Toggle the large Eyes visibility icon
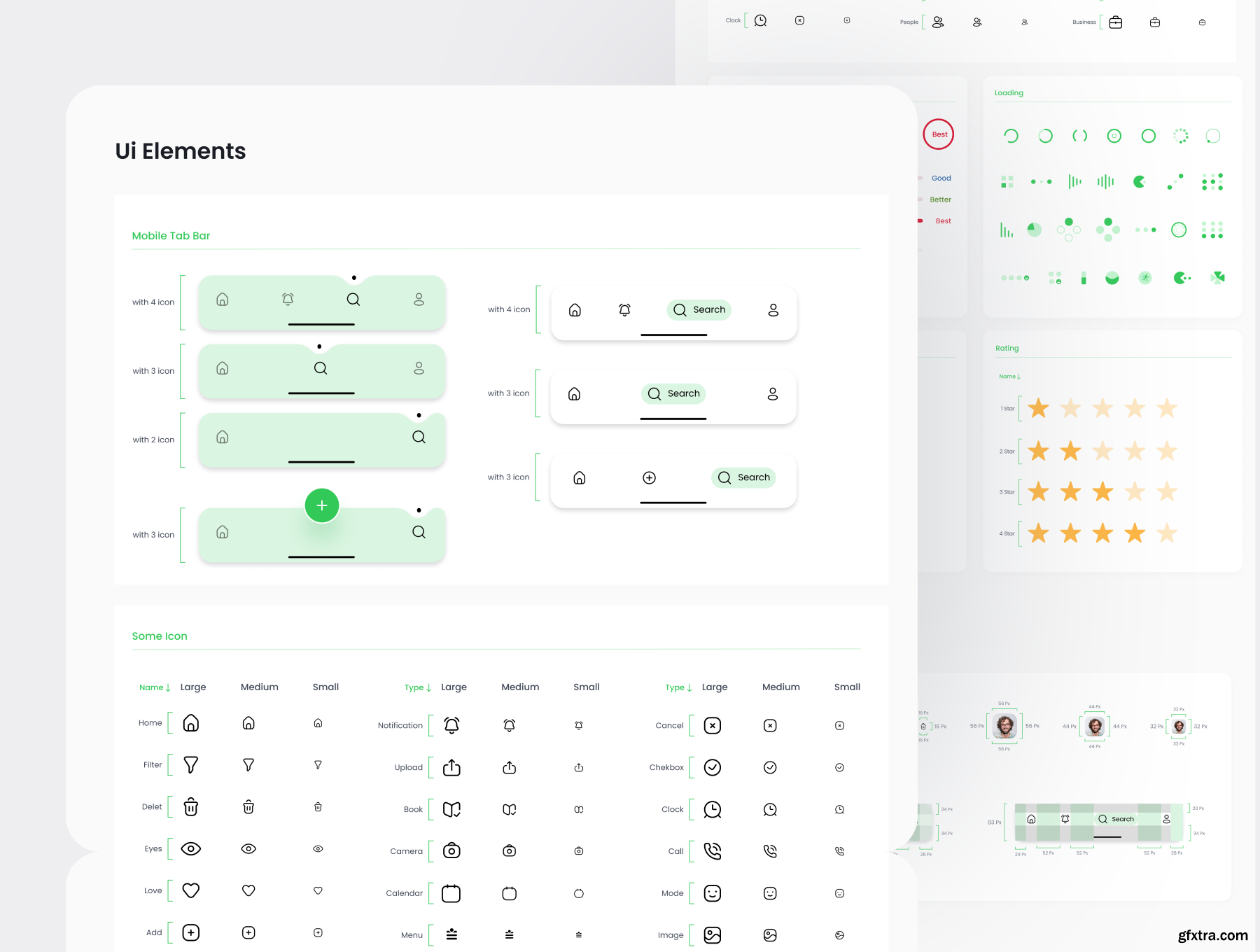Viewport: 1260px width, 952px height. pyautogui.click(x=190, y=849)
